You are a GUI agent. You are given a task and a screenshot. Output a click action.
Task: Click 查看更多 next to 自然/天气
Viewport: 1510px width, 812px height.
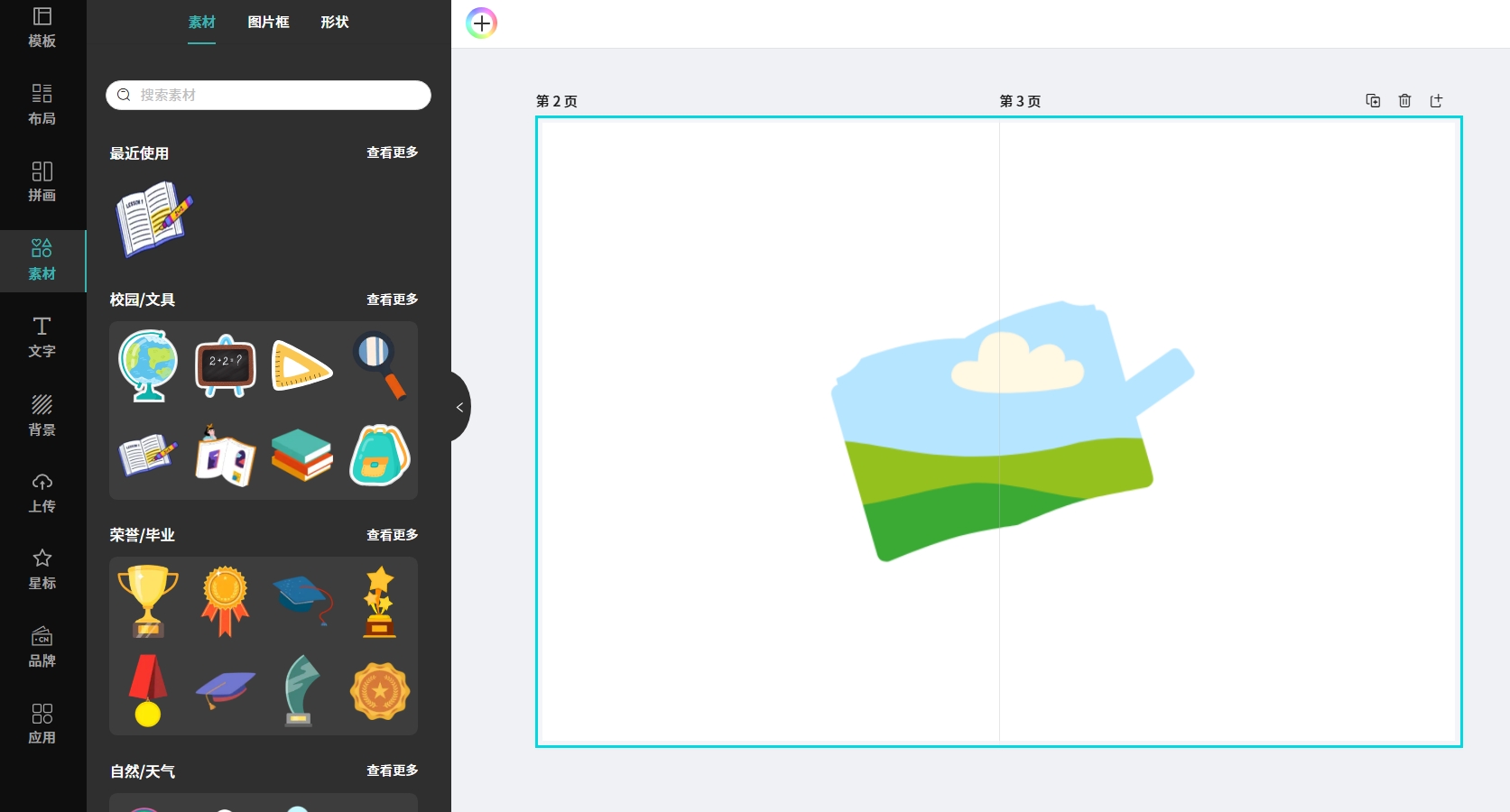392,770
